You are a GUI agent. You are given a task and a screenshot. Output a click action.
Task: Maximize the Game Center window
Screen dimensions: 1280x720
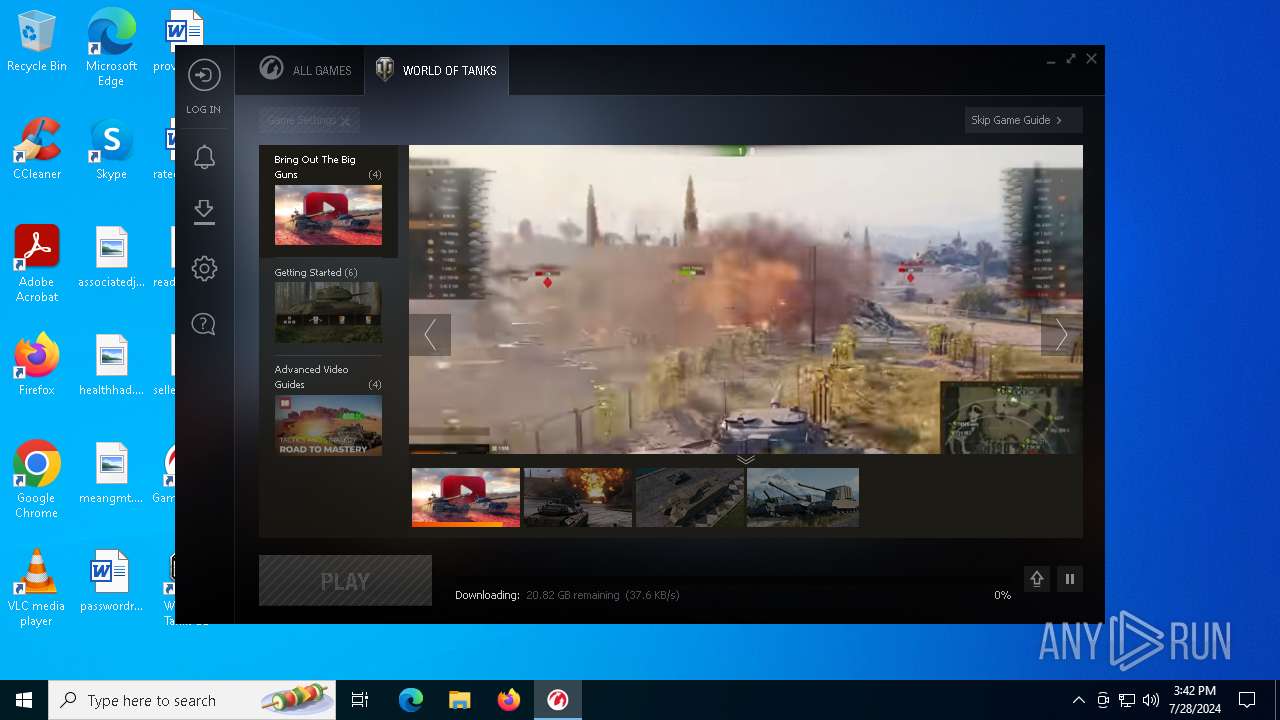(x=1071, y=59)
